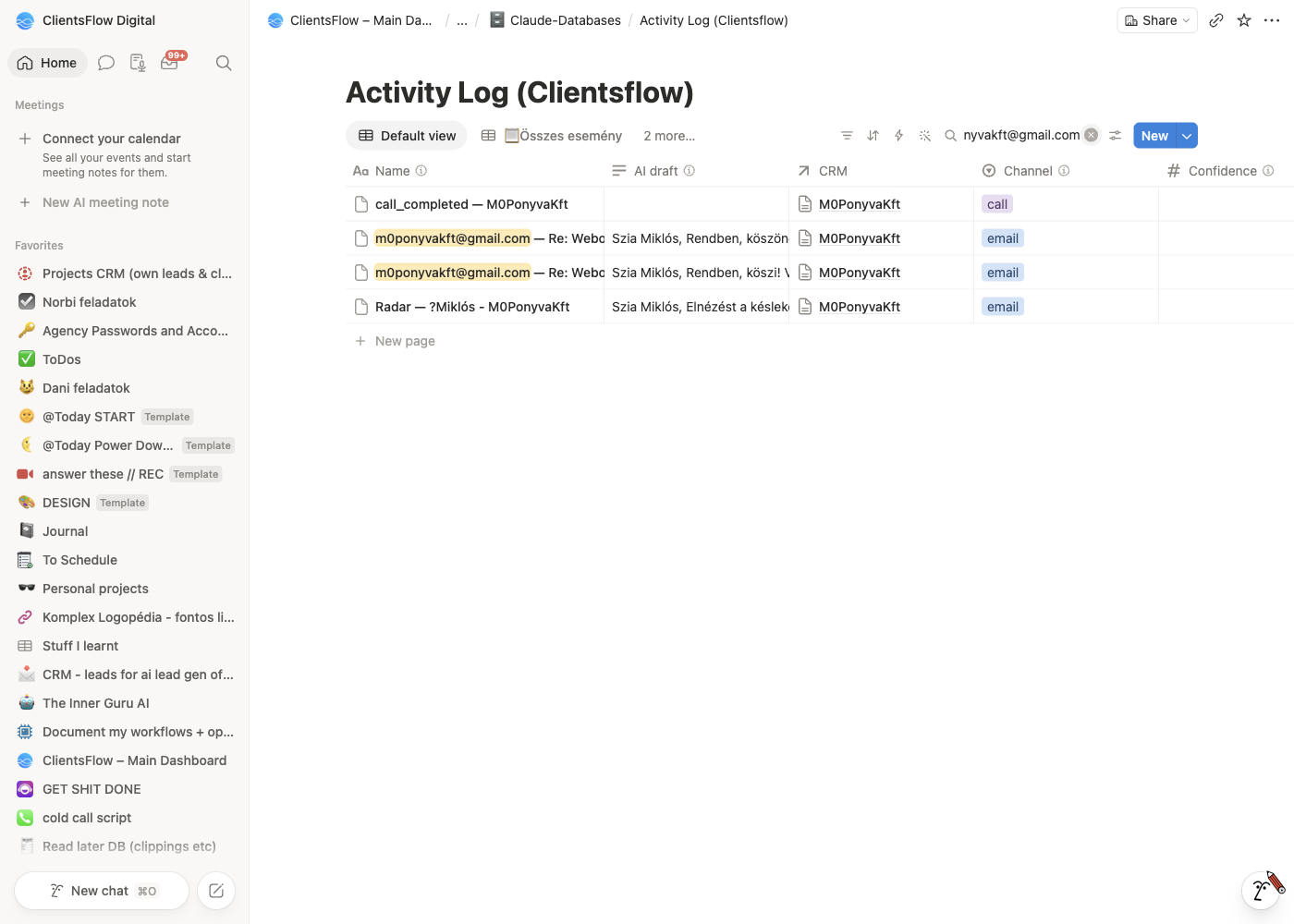The height and width of the screenshot is (924, 1294).
Task: Open the Share dropdown
Action: [x=1157, y=20]
